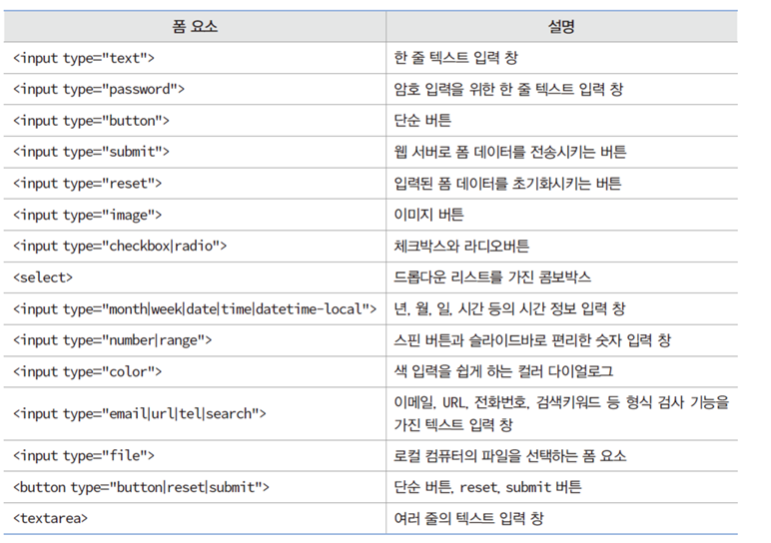Click the '이메일, URL, 전화번호' description cell
Image resolution: width=771 pixels, height=543 pixels.
561,413
